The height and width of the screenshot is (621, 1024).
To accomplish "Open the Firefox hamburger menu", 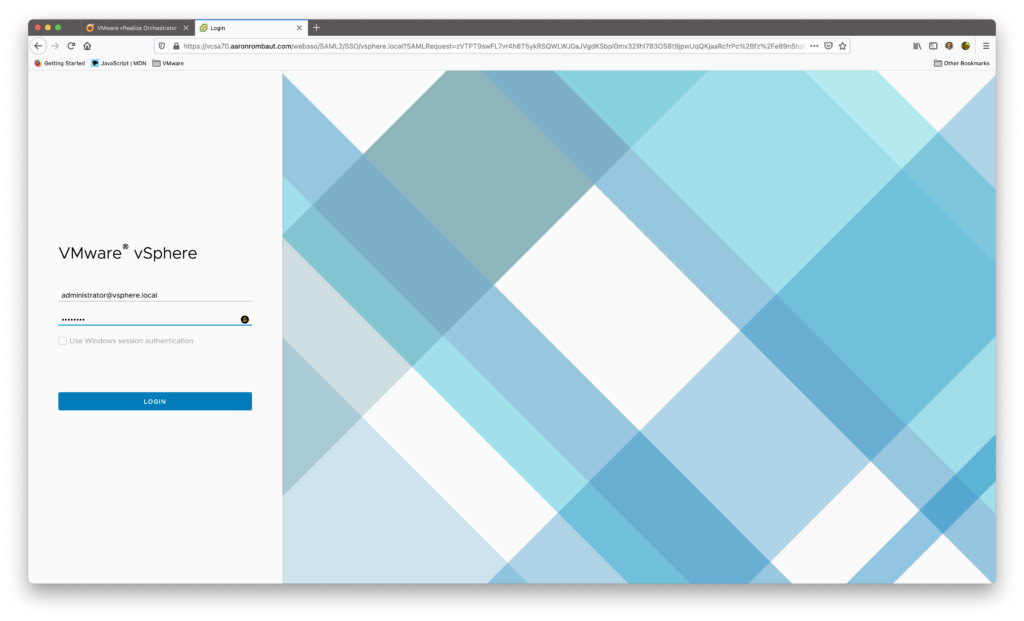I will 986,46.
